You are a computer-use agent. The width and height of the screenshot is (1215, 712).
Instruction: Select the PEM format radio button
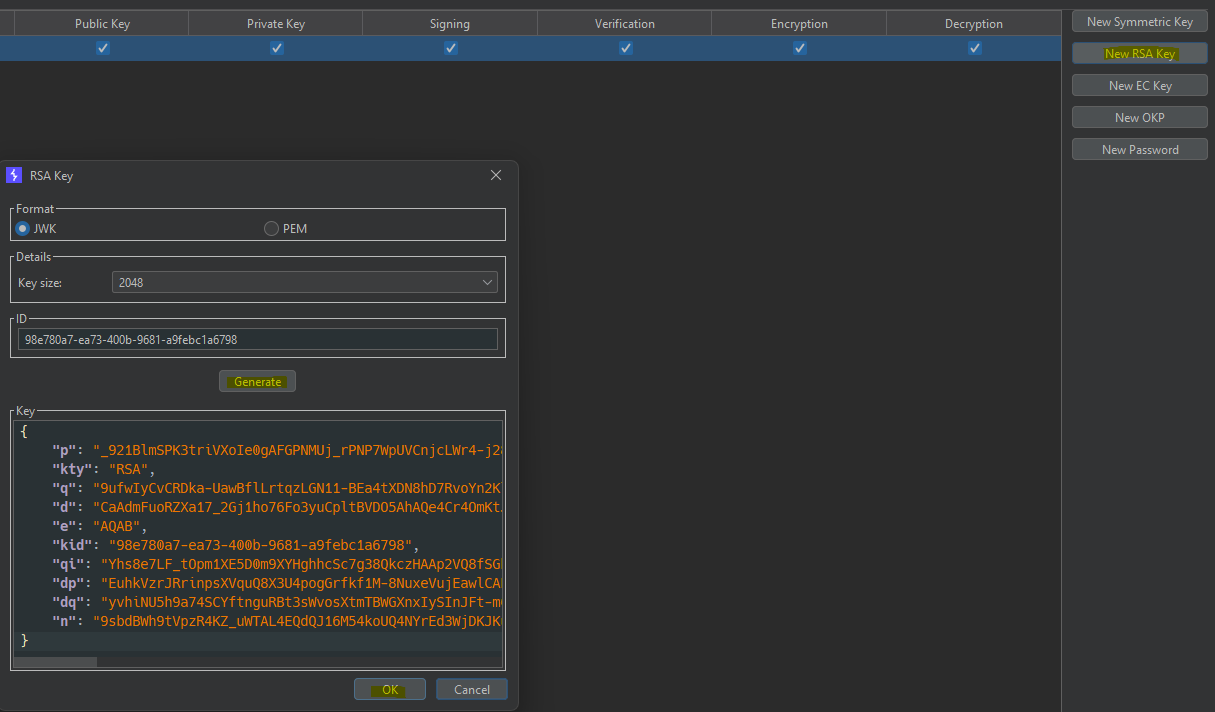[271, 229]
